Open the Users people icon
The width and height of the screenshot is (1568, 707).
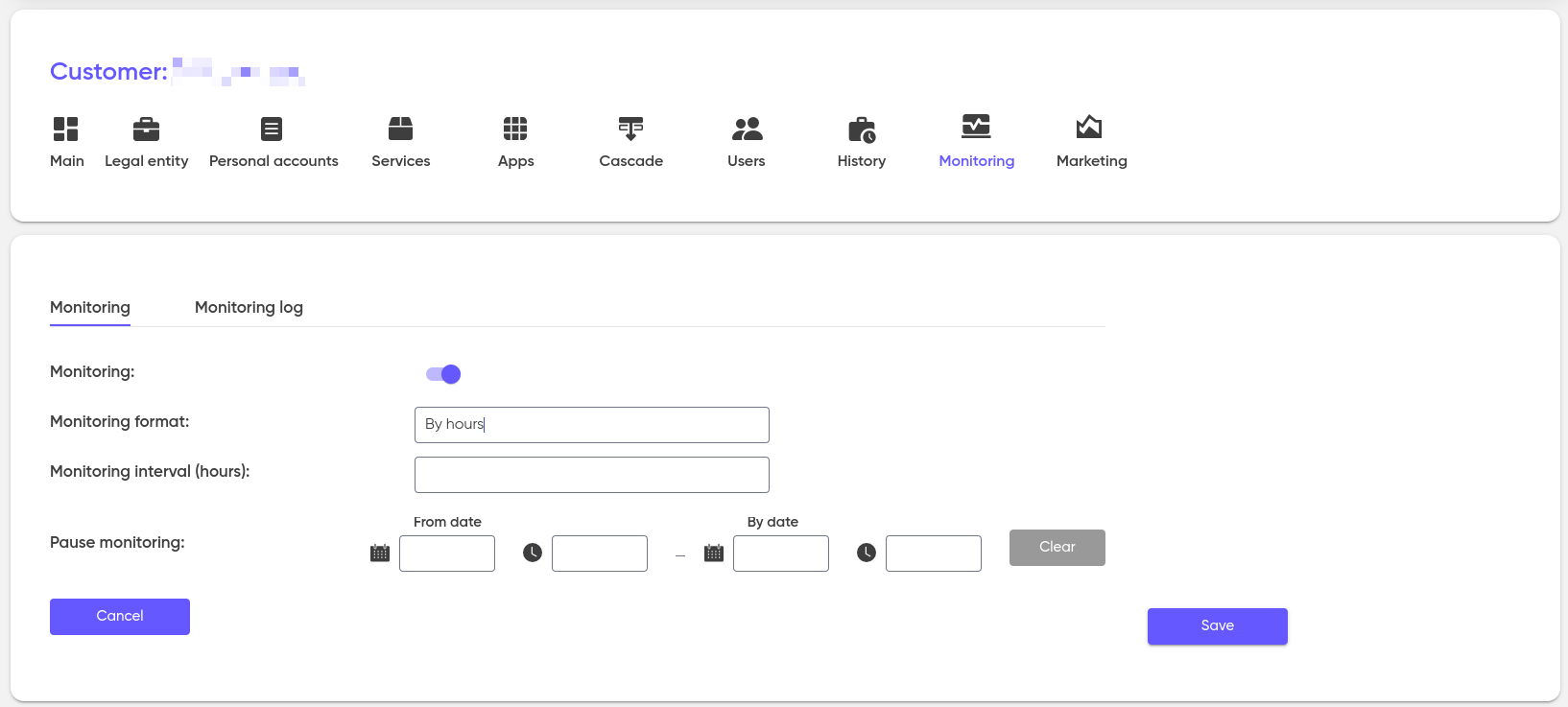point(747,129)
